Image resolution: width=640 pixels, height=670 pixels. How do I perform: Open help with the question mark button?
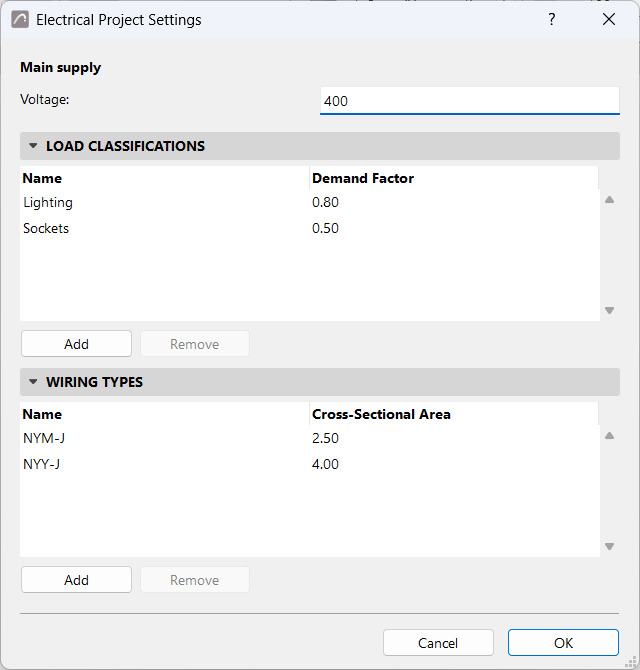tap(552, 19)
